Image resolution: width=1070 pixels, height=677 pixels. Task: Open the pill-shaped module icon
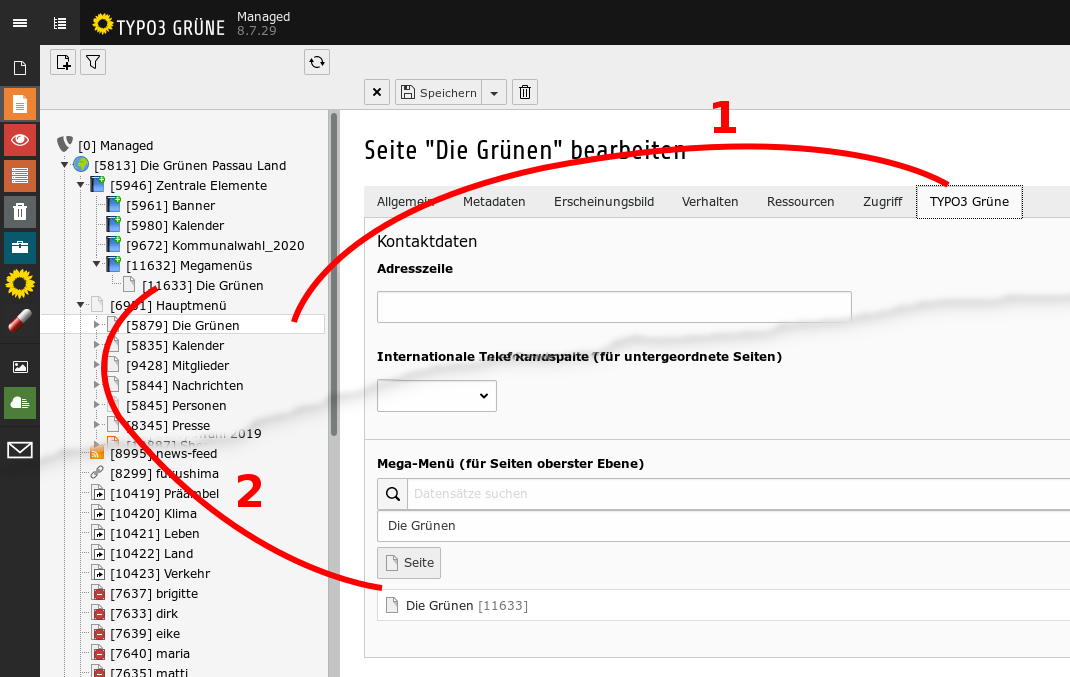20,319
